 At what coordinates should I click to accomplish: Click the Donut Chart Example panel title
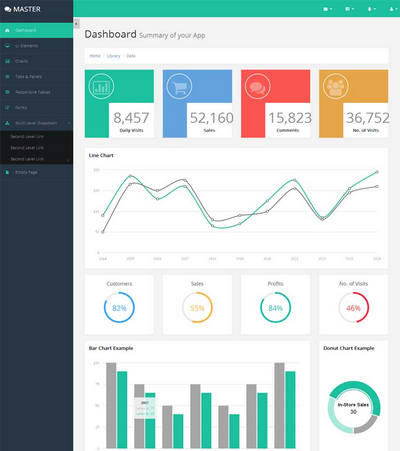[349, 348]
